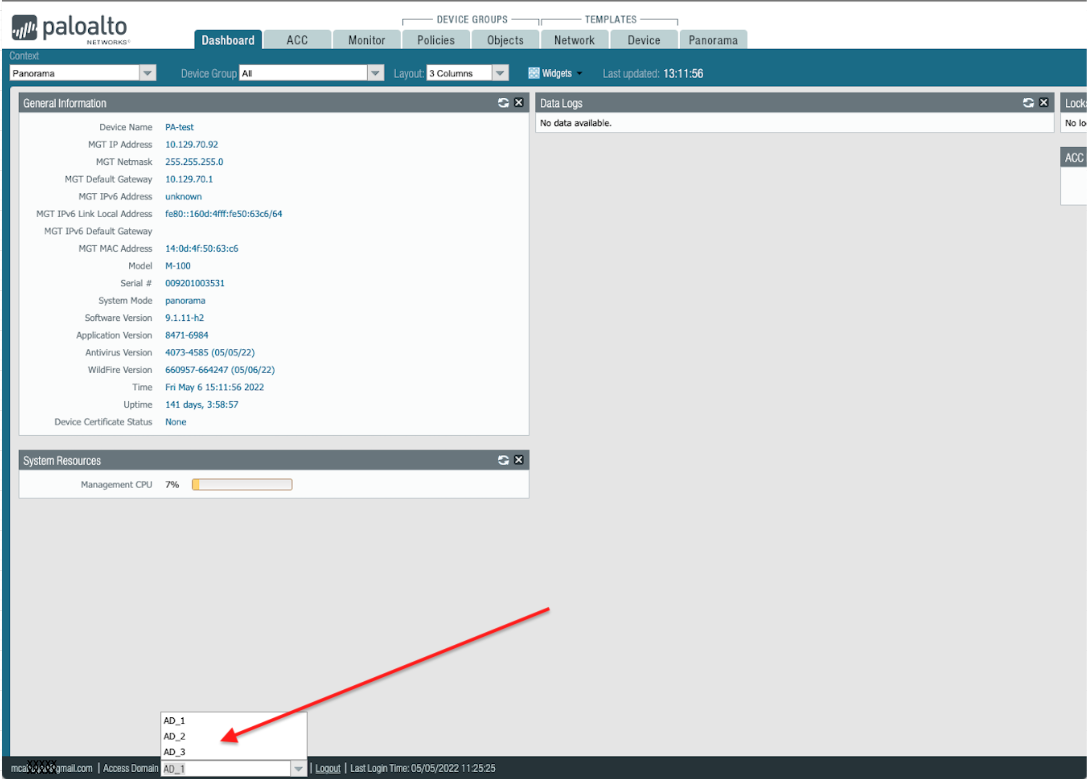This screenshot has height=779, width=1087.
Task: Refresh the System Resources widget
Action: point(503,460)
